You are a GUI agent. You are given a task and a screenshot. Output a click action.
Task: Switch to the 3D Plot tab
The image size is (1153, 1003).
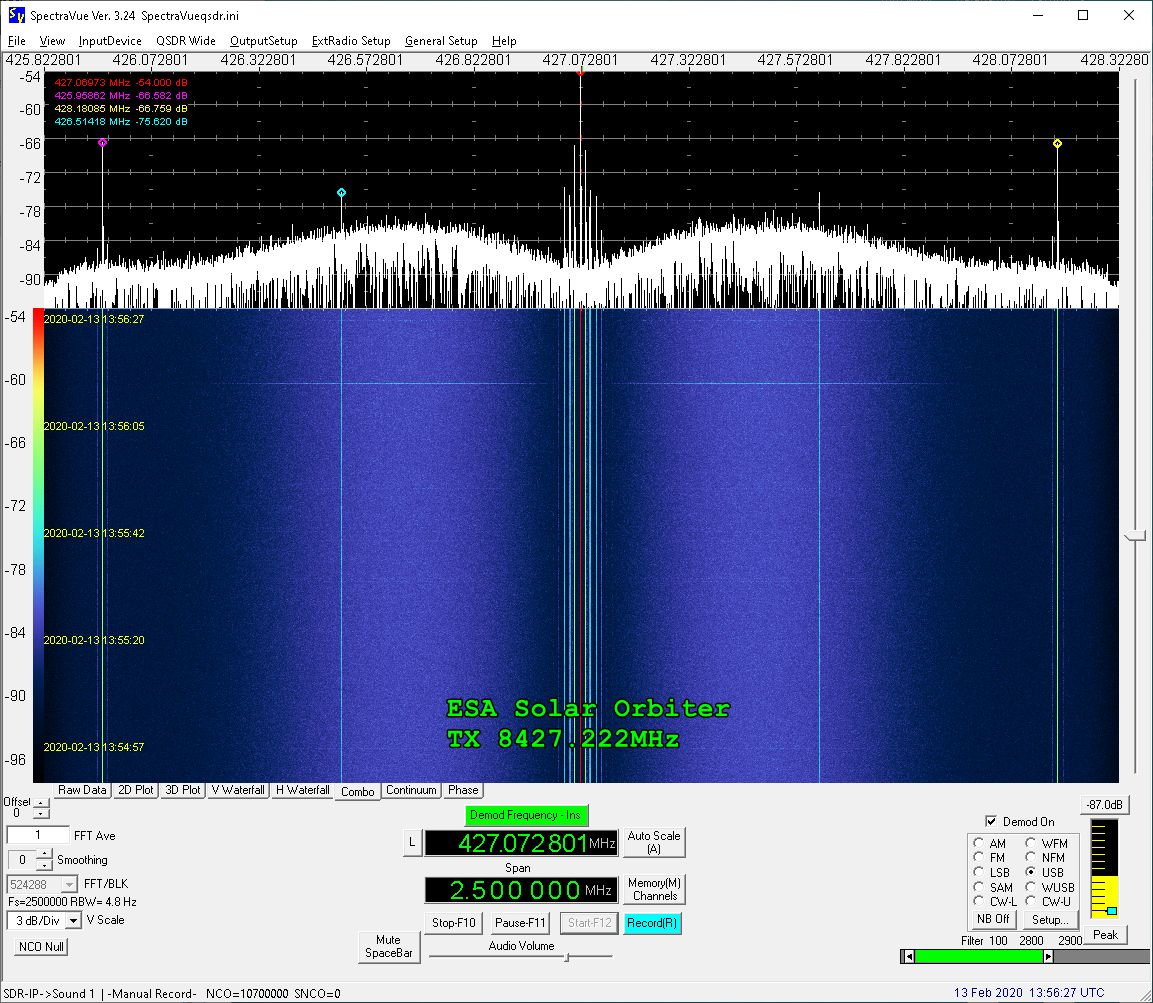tap(182, 790)
